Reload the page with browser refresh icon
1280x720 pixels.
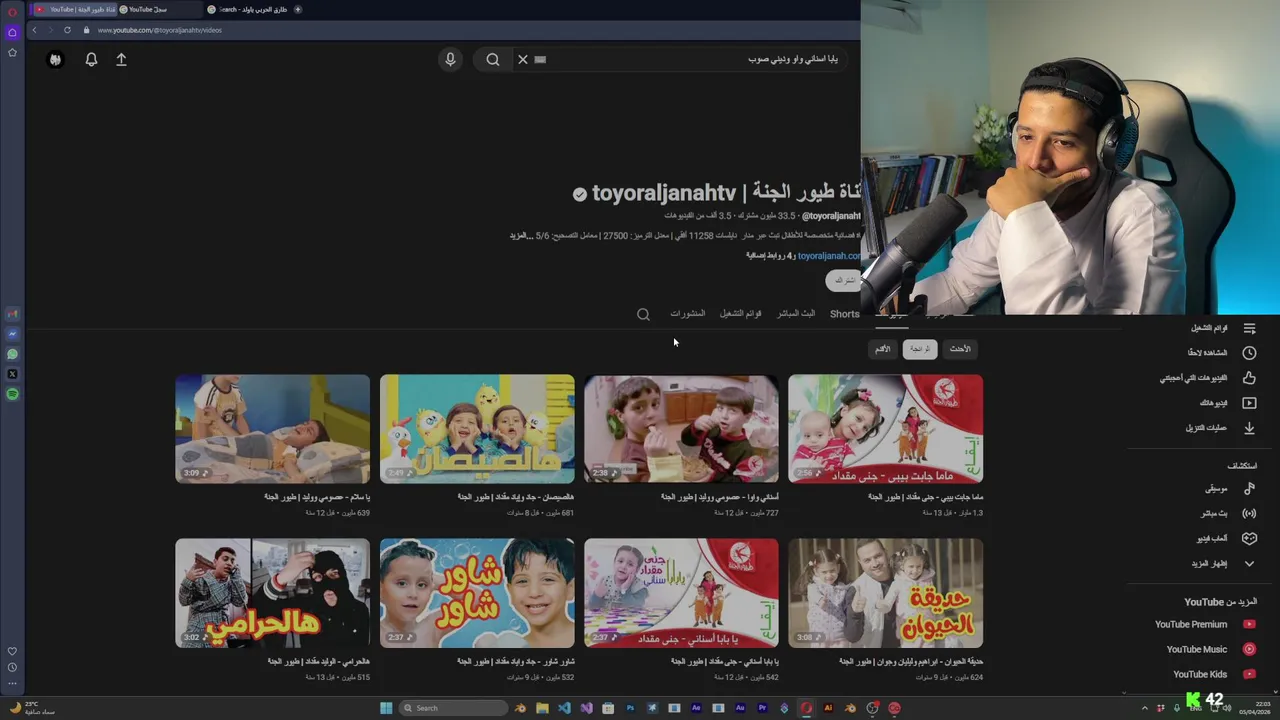67,30
